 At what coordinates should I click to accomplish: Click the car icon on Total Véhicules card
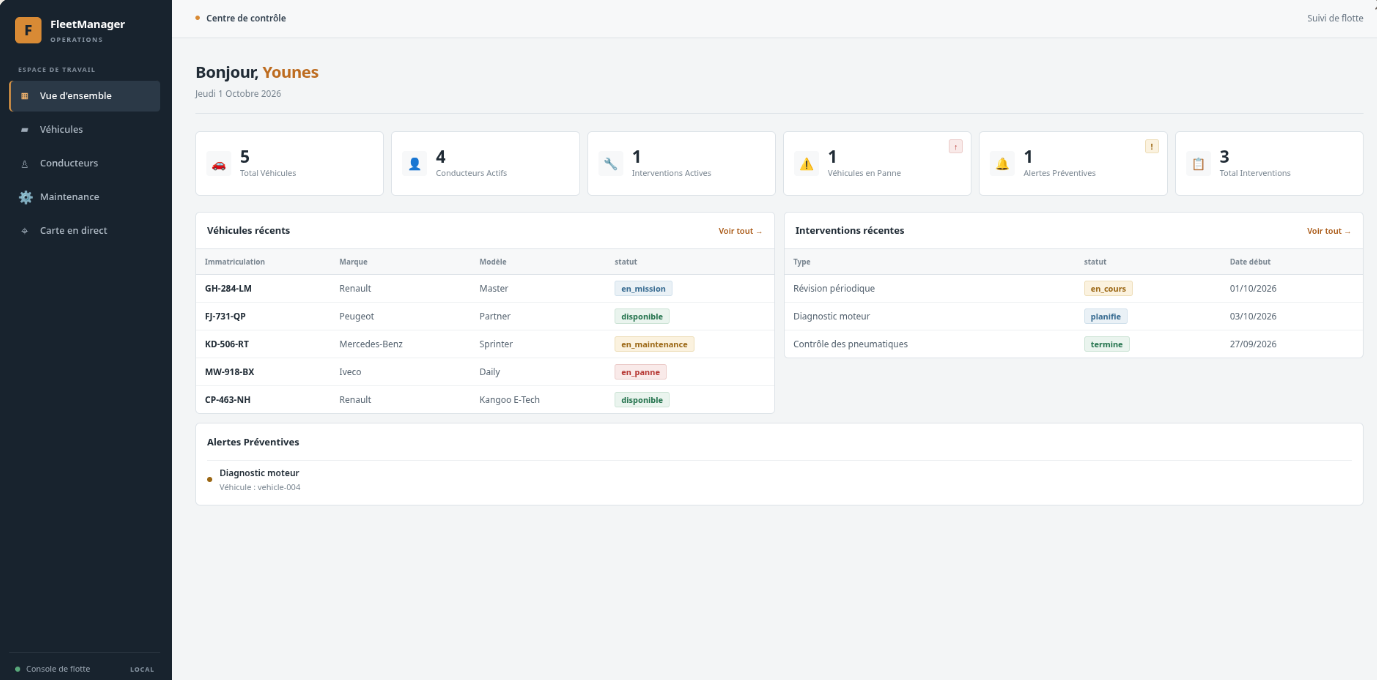point(219,164)
